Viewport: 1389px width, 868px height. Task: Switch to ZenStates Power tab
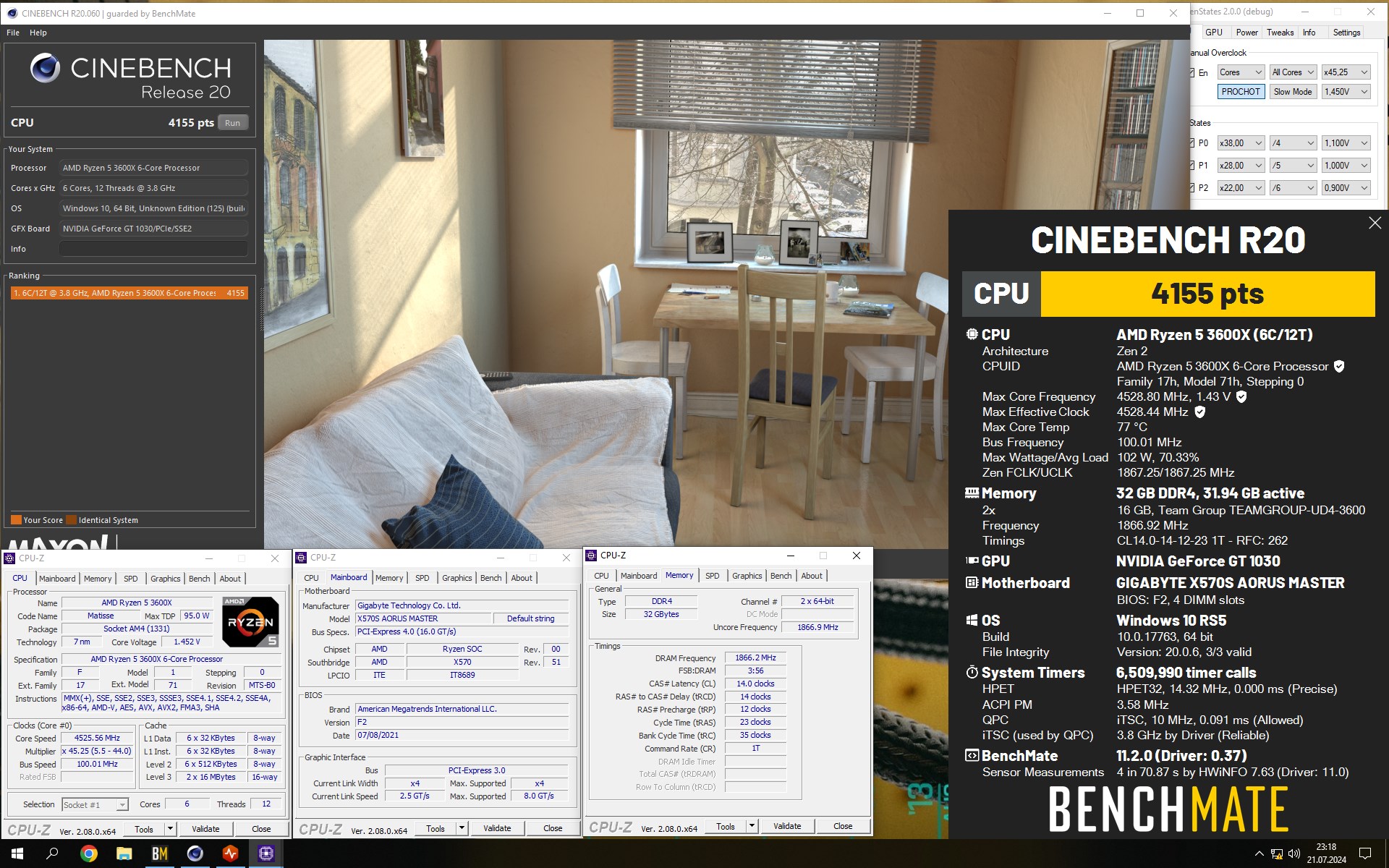pyautogui.click(x=1246, y=33)
